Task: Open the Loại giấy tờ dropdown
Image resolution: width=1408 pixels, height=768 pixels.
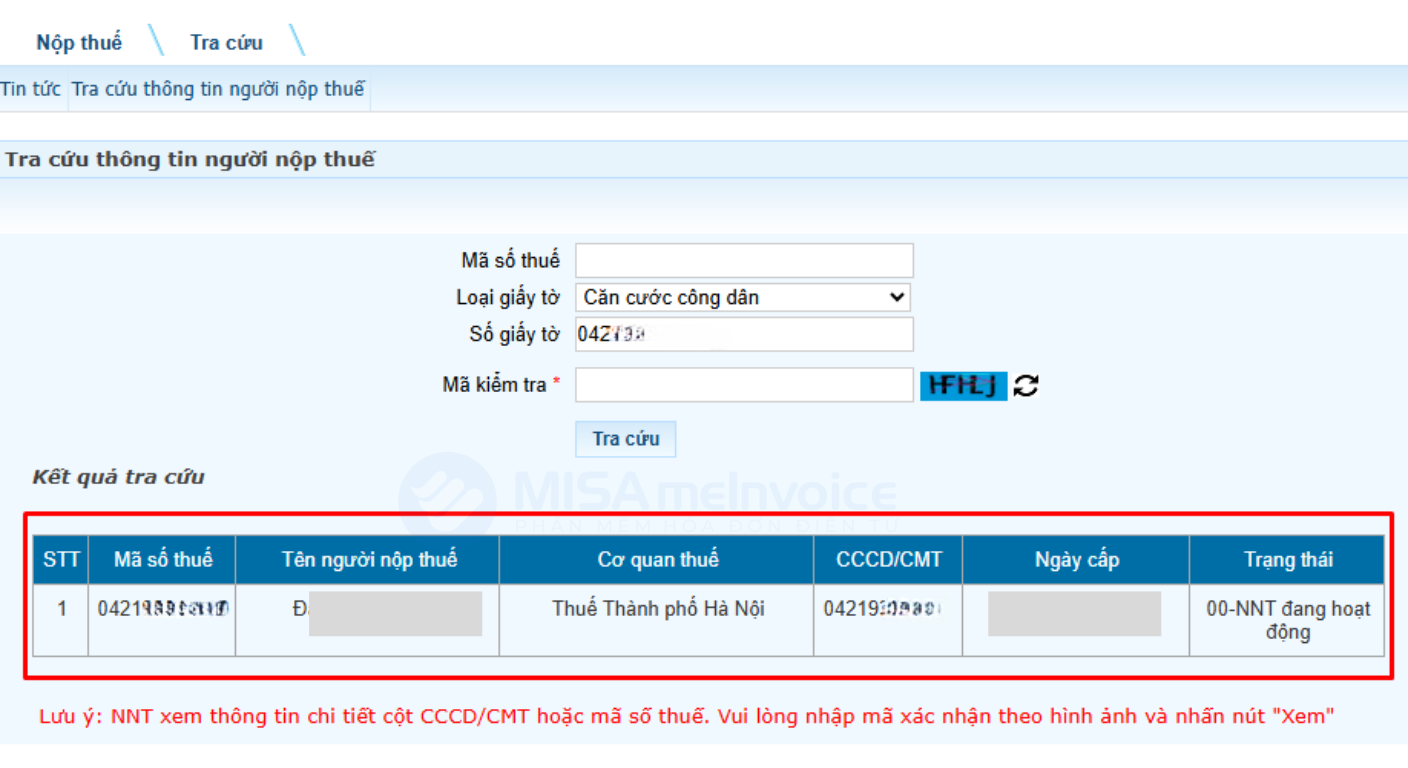Action: click(743, 297)
